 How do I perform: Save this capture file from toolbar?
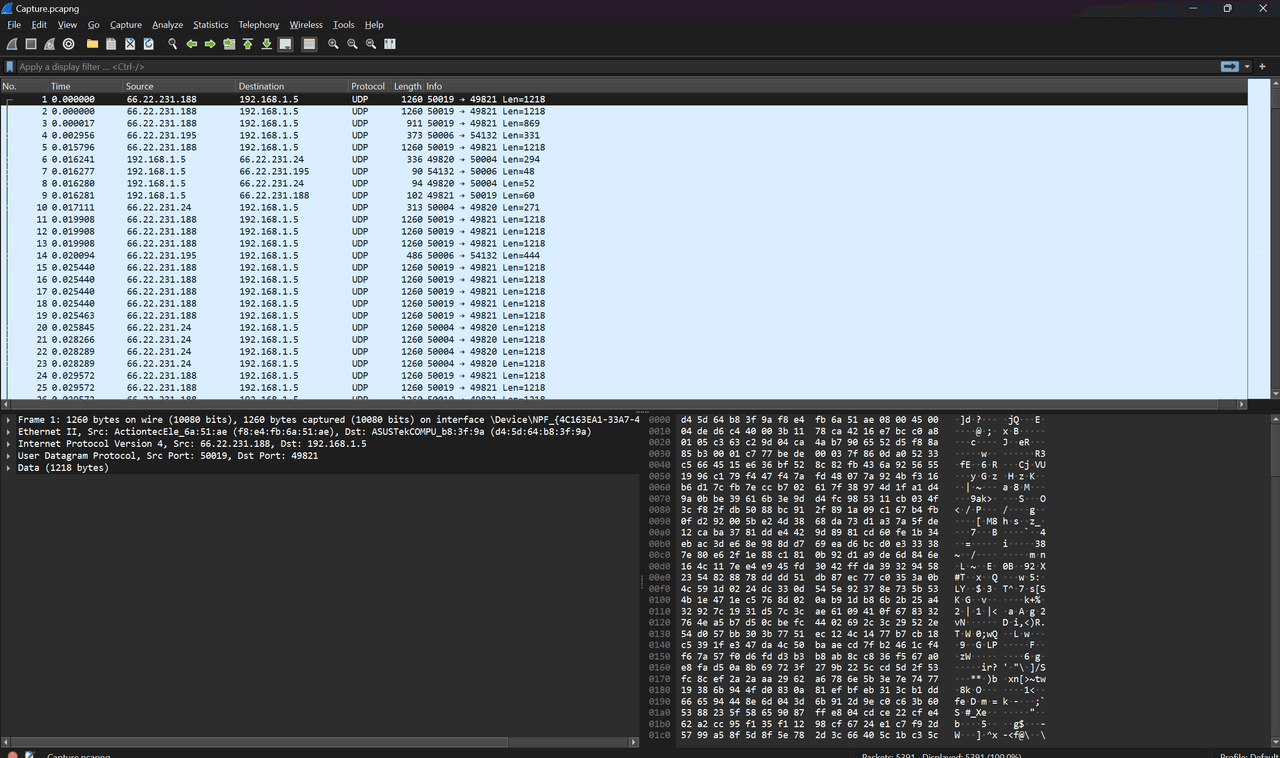click(111, 44)
